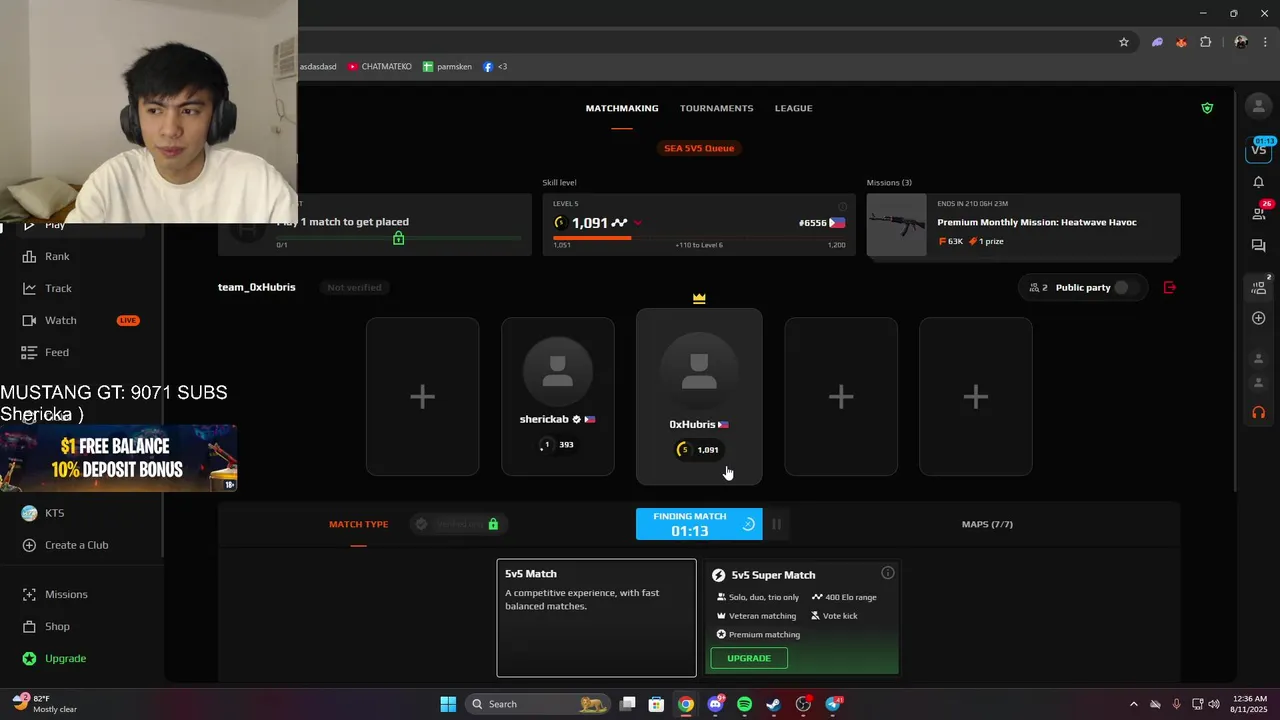Open the party members icon

tap(1258, 288)
